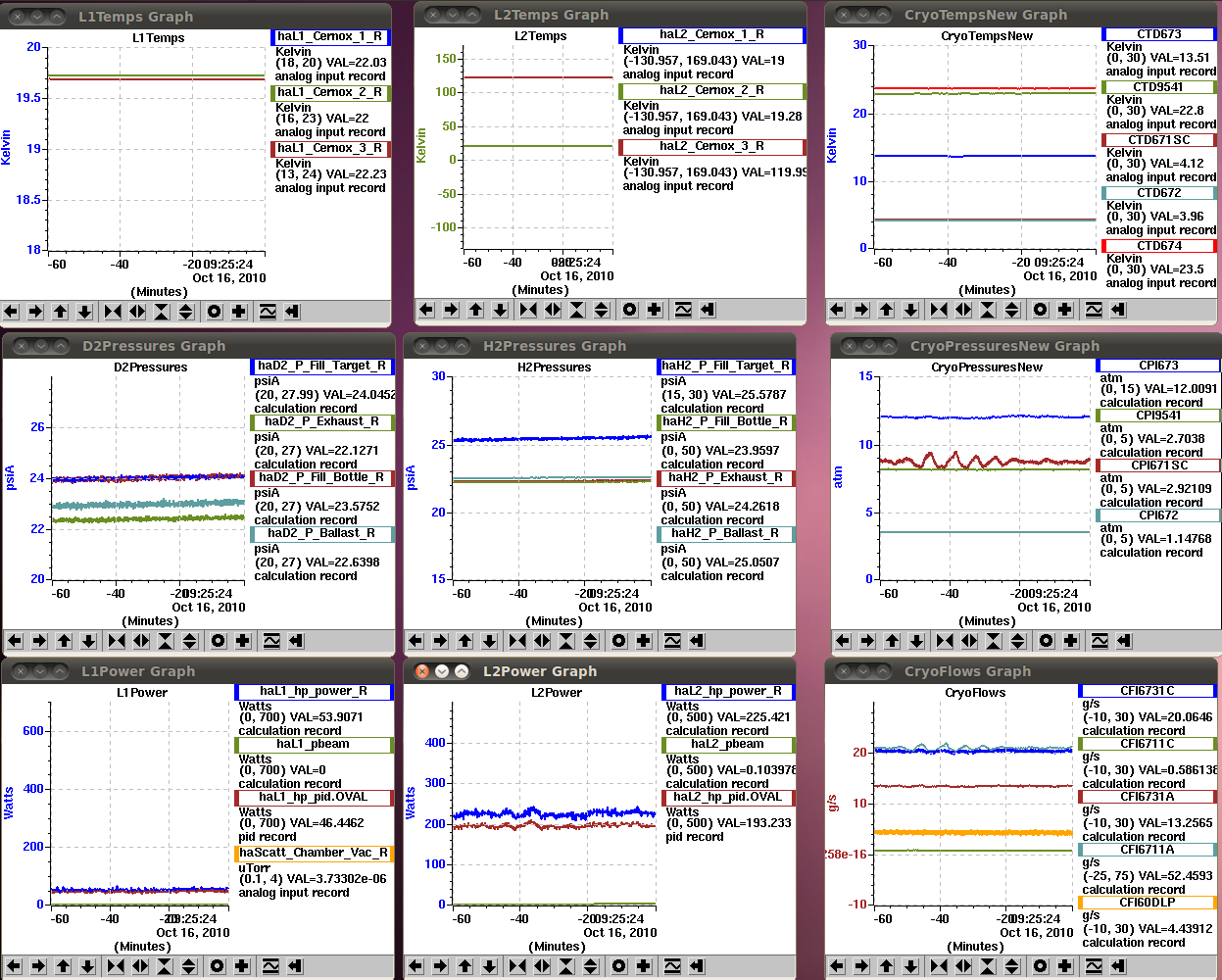Screen dimensions: 1222x980
Task: Jump to the latest time in the CryoFlows toolbar
Action: [x=1117, y=966]
